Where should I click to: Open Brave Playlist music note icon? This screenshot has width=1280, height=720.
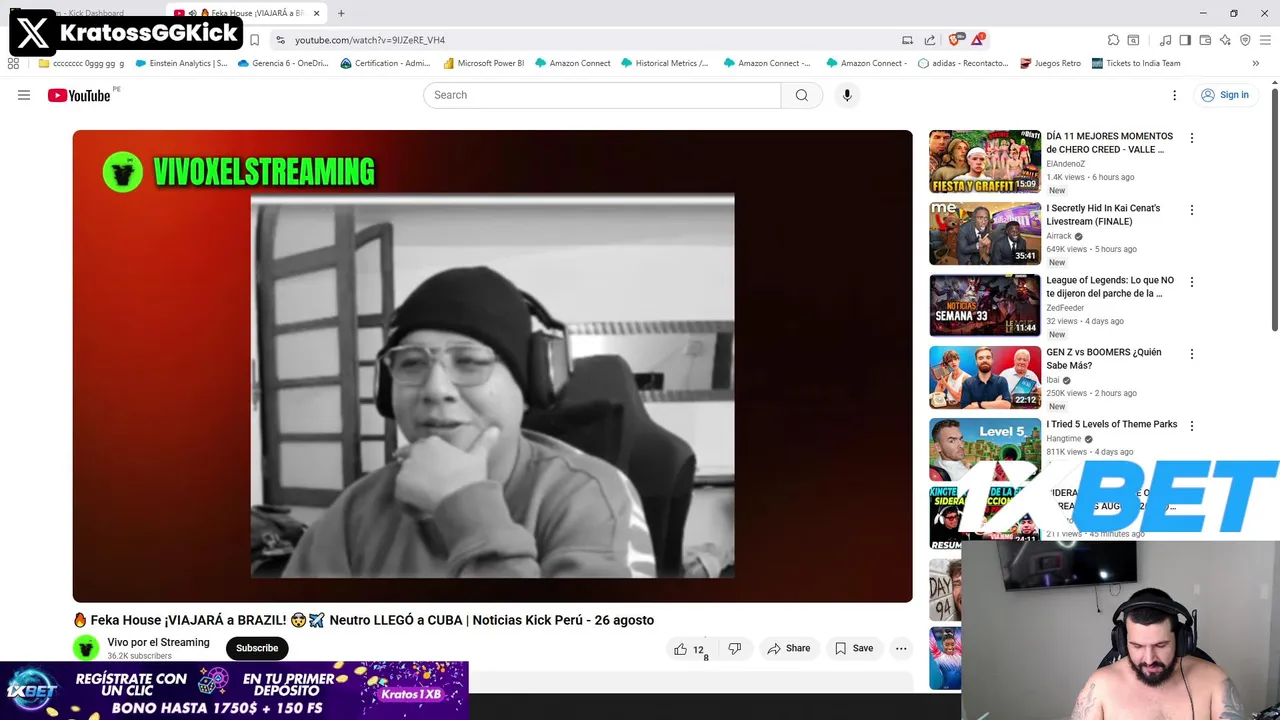click(x=1165, y=40)
